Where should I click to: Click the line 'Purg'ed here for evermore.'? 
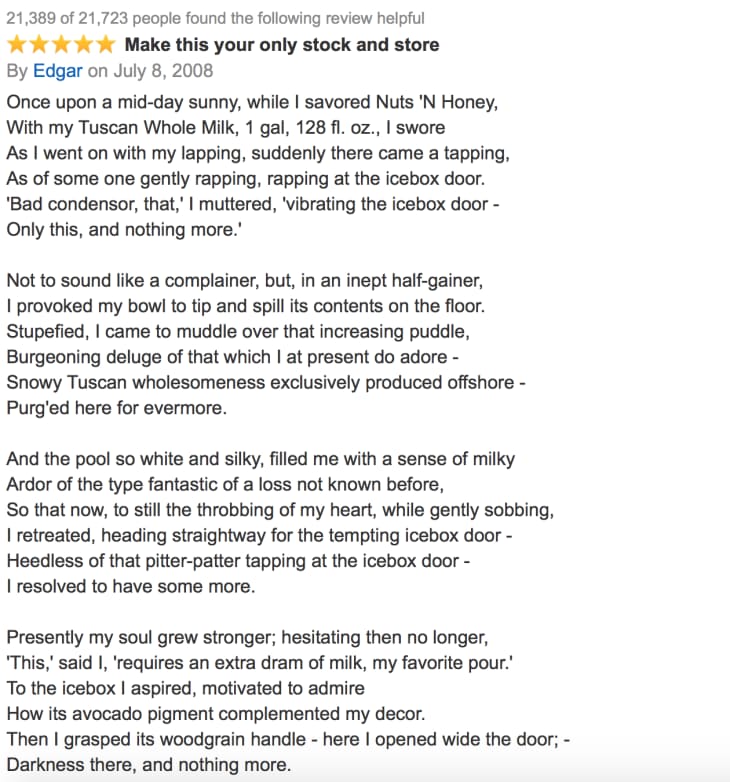tap(116, 408)
